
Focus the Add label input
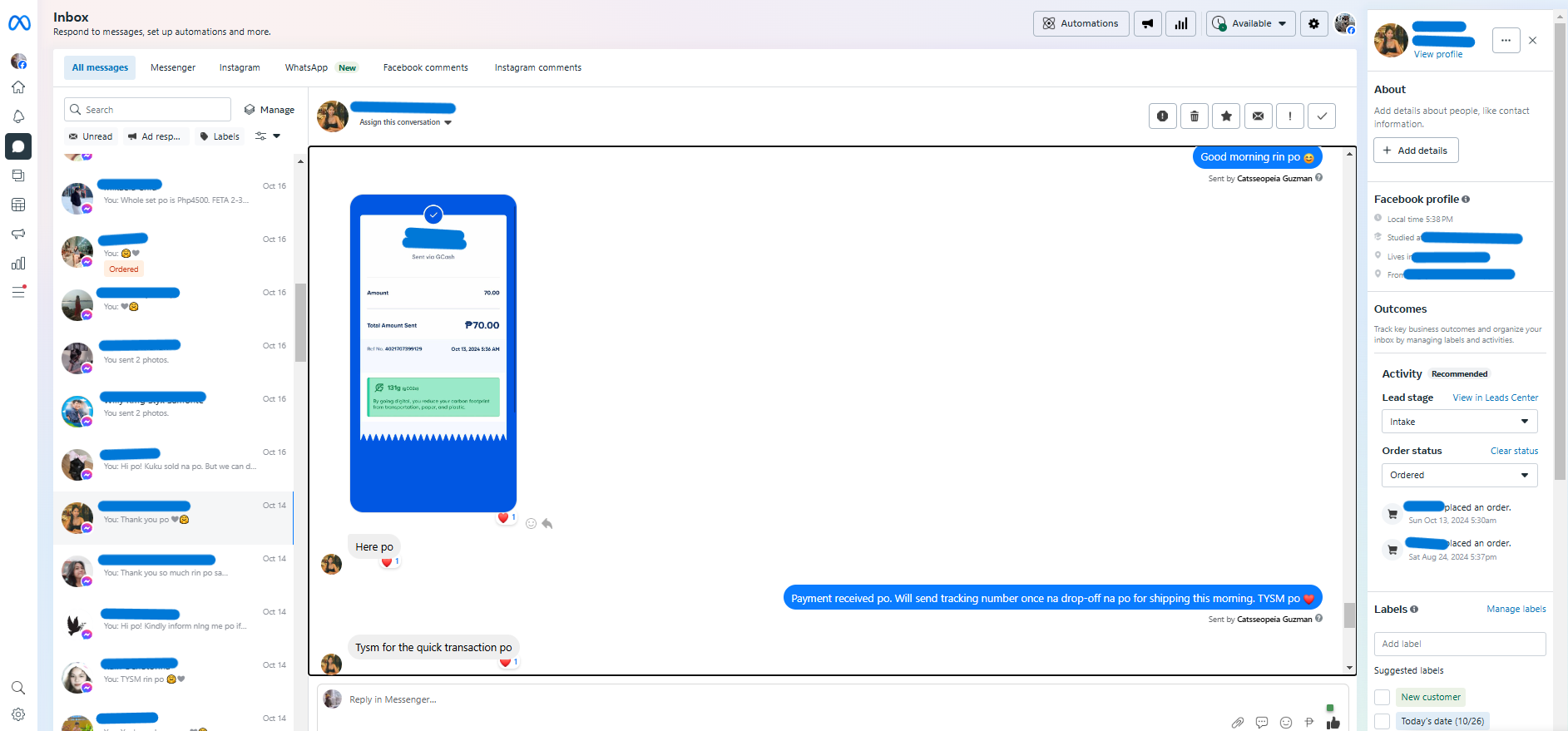[1460, 644]
